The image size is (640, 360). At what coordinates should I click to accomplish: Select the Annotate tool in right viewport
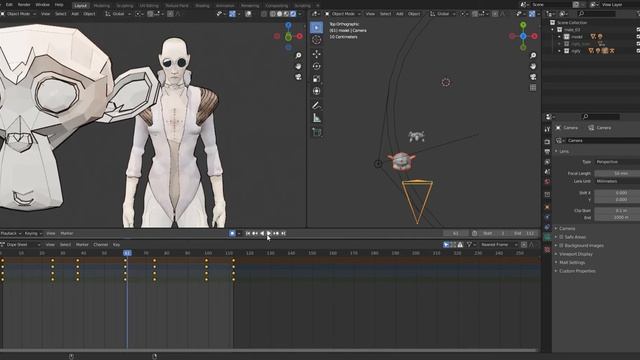(x=316, y=105)
